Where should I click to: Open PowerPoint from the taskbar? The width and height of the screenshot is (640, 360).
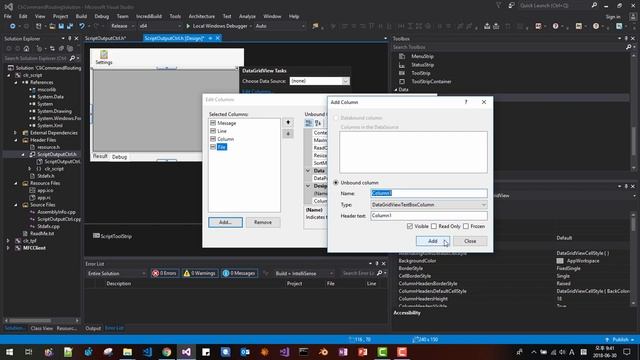click(x=362, y=352)
